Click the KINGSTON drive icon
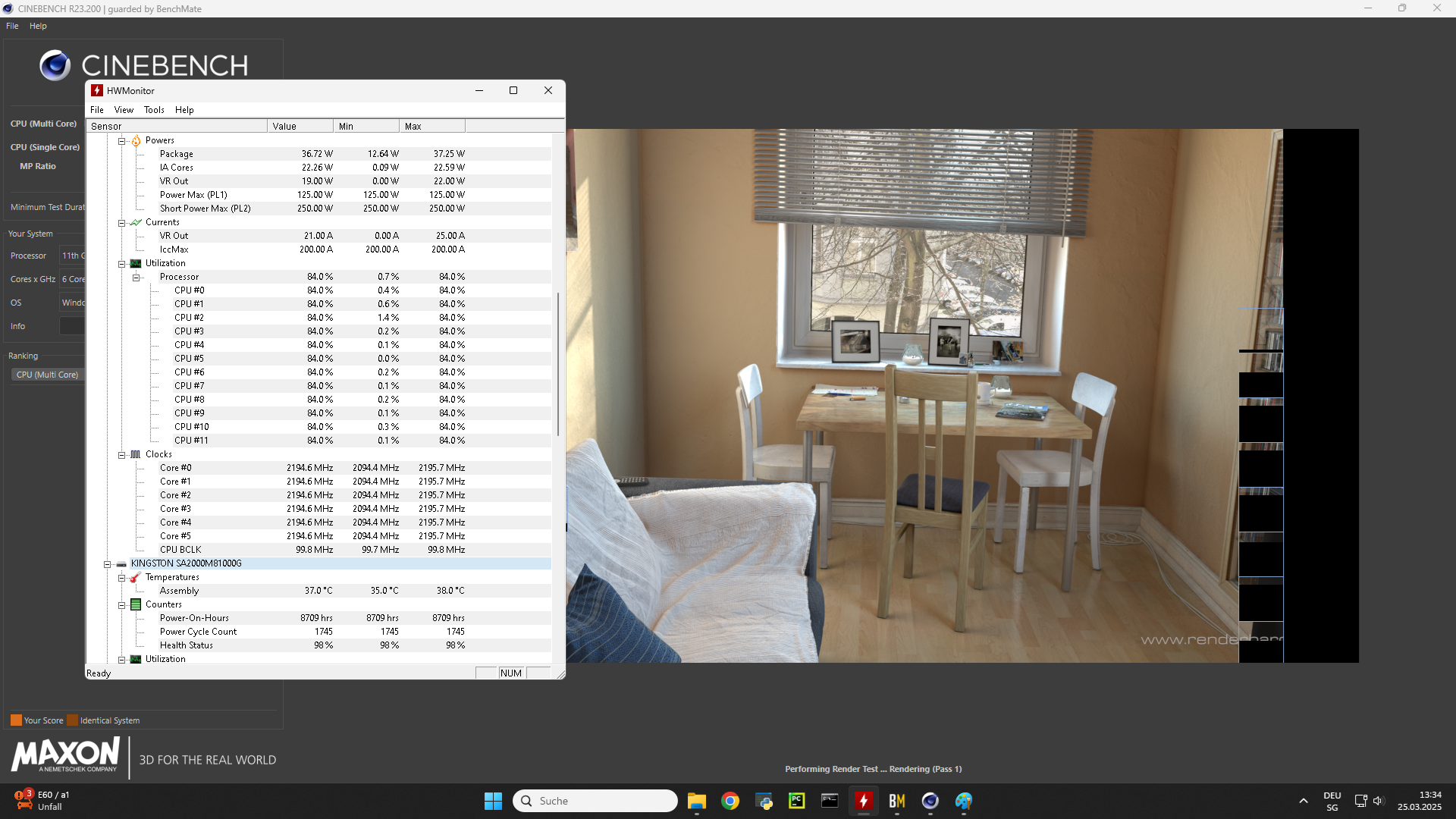This screenshot has height=819, width=1456. [121, 564]
